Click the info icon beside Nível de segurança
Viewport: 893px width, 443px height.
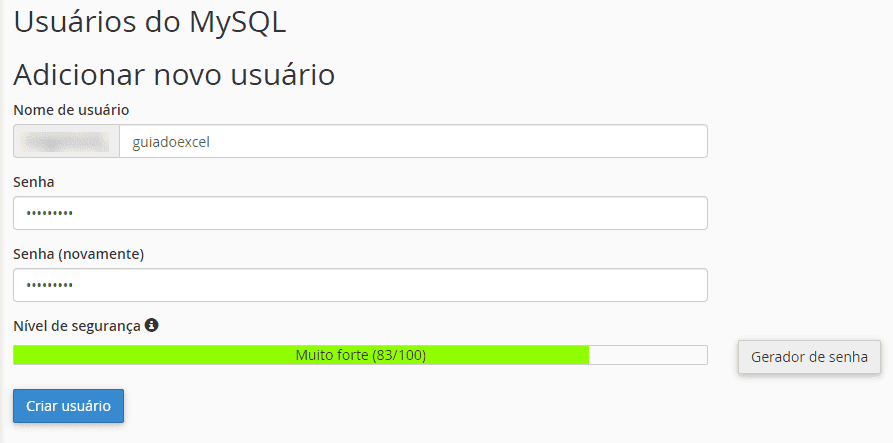tap(151, 325)
